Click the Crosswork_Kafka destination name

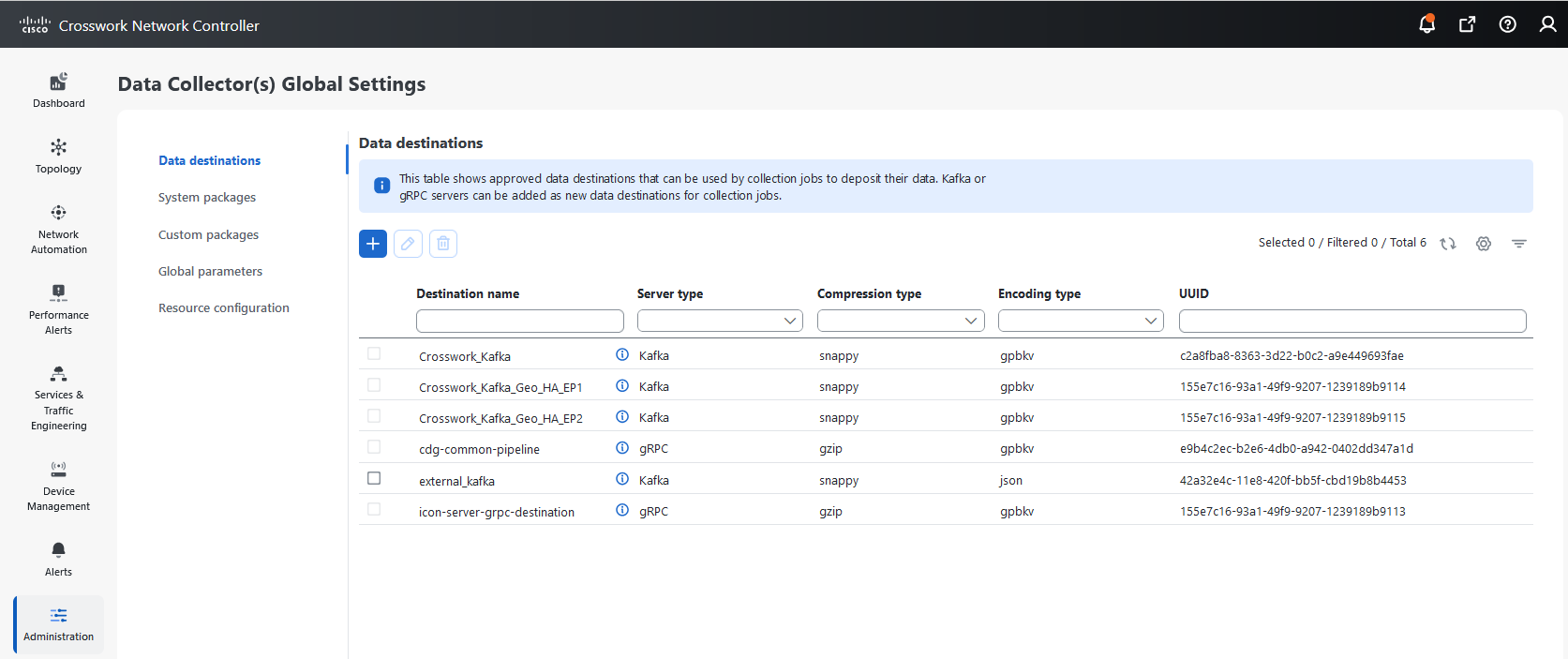point(465,356)
